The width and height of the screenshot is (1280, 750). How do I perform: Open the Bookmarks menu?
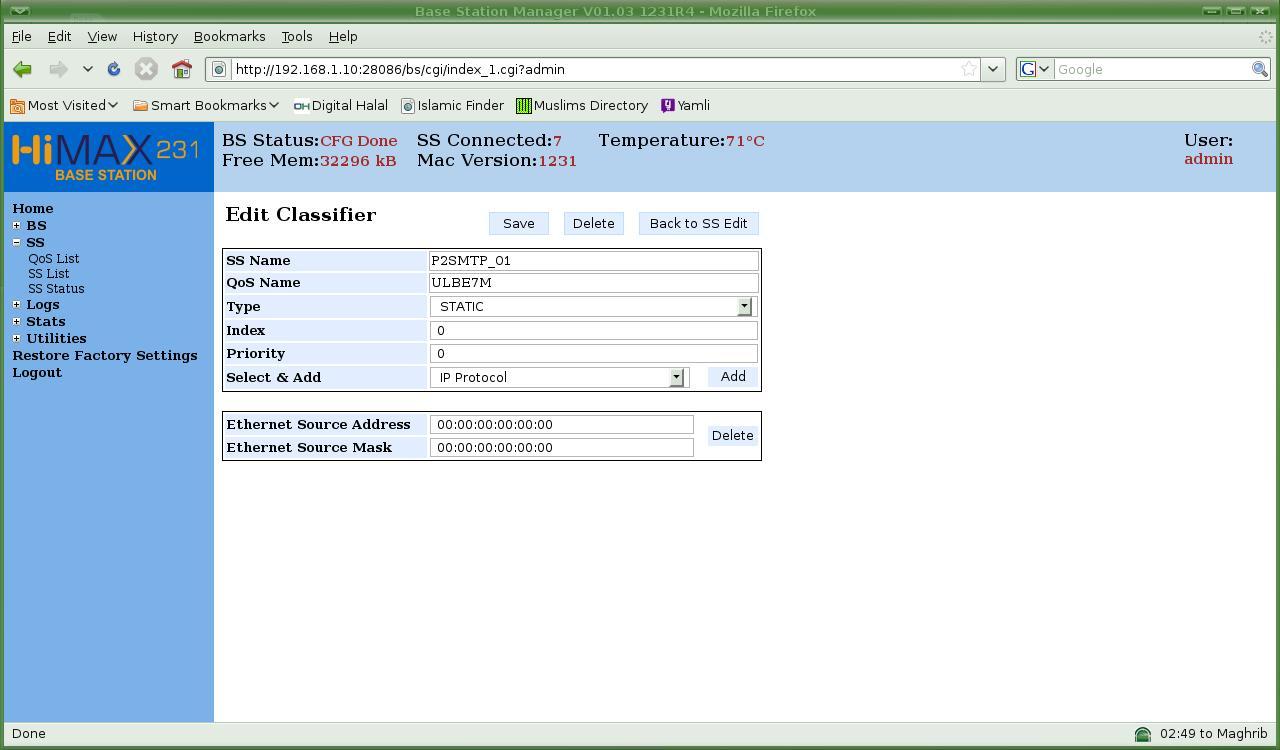(229, 36)
